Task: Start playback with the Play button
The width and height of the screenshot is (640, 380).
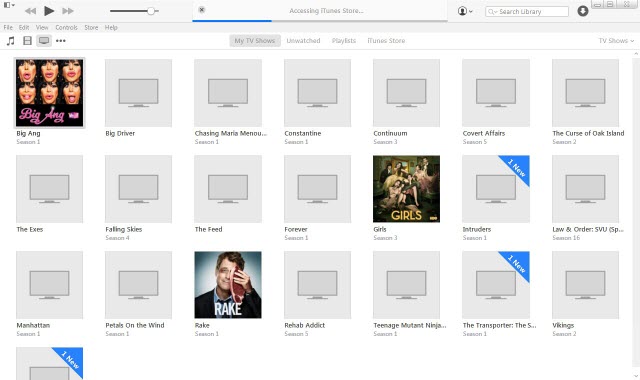Action: click(49, 11)
